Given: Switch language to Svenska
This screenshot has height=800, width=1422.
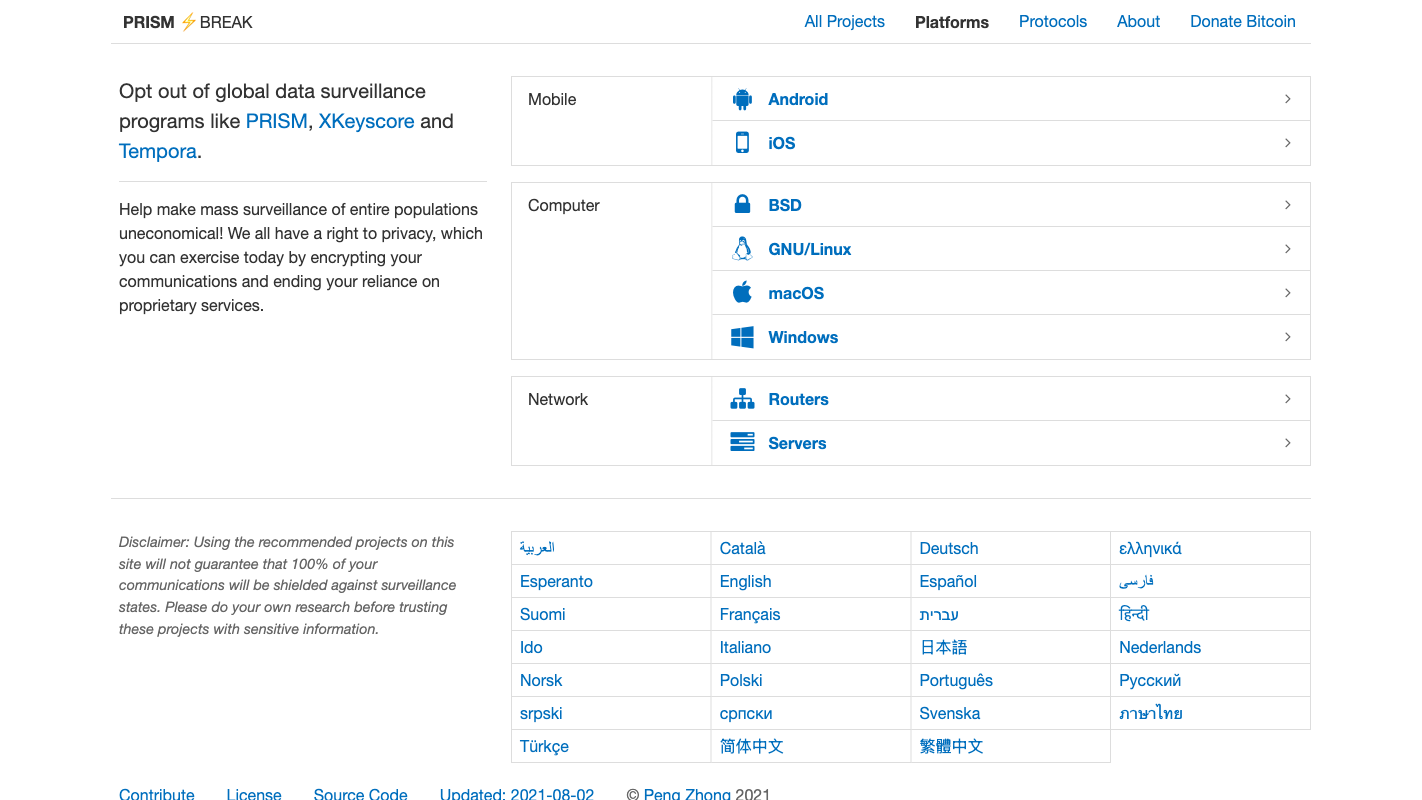Looking at the screenshot, I should coord(950,713).
